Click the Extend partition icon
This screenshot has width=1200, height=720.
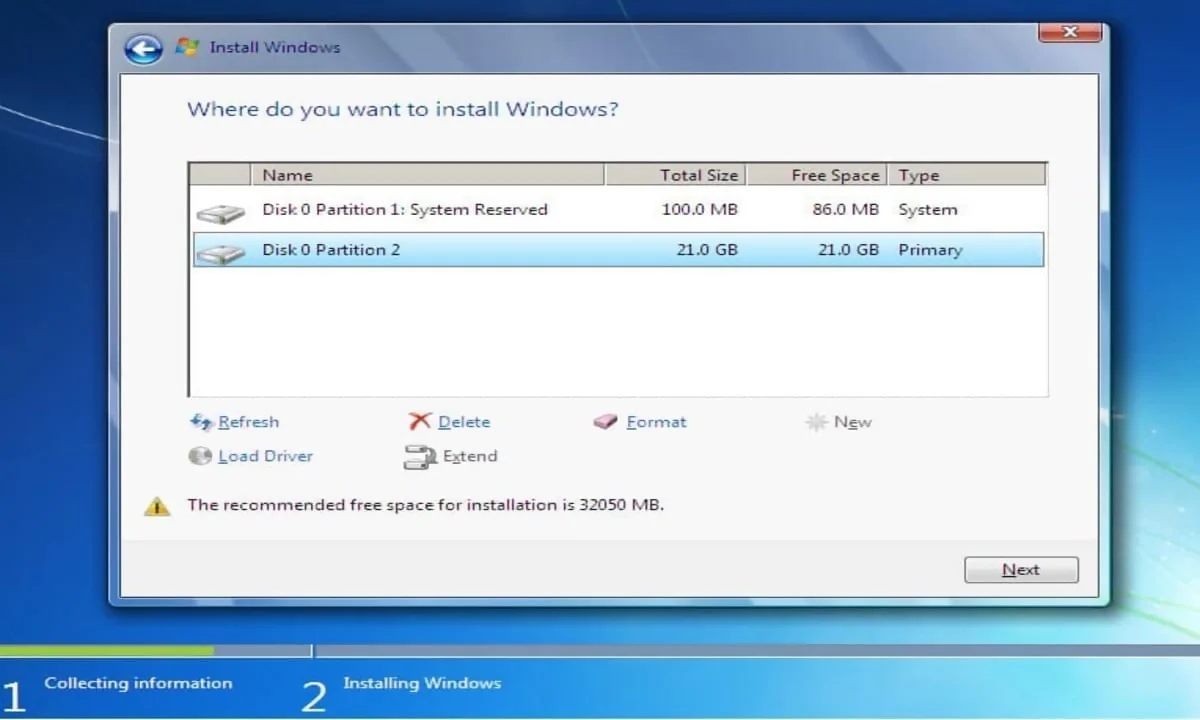(x=420, y=457)
